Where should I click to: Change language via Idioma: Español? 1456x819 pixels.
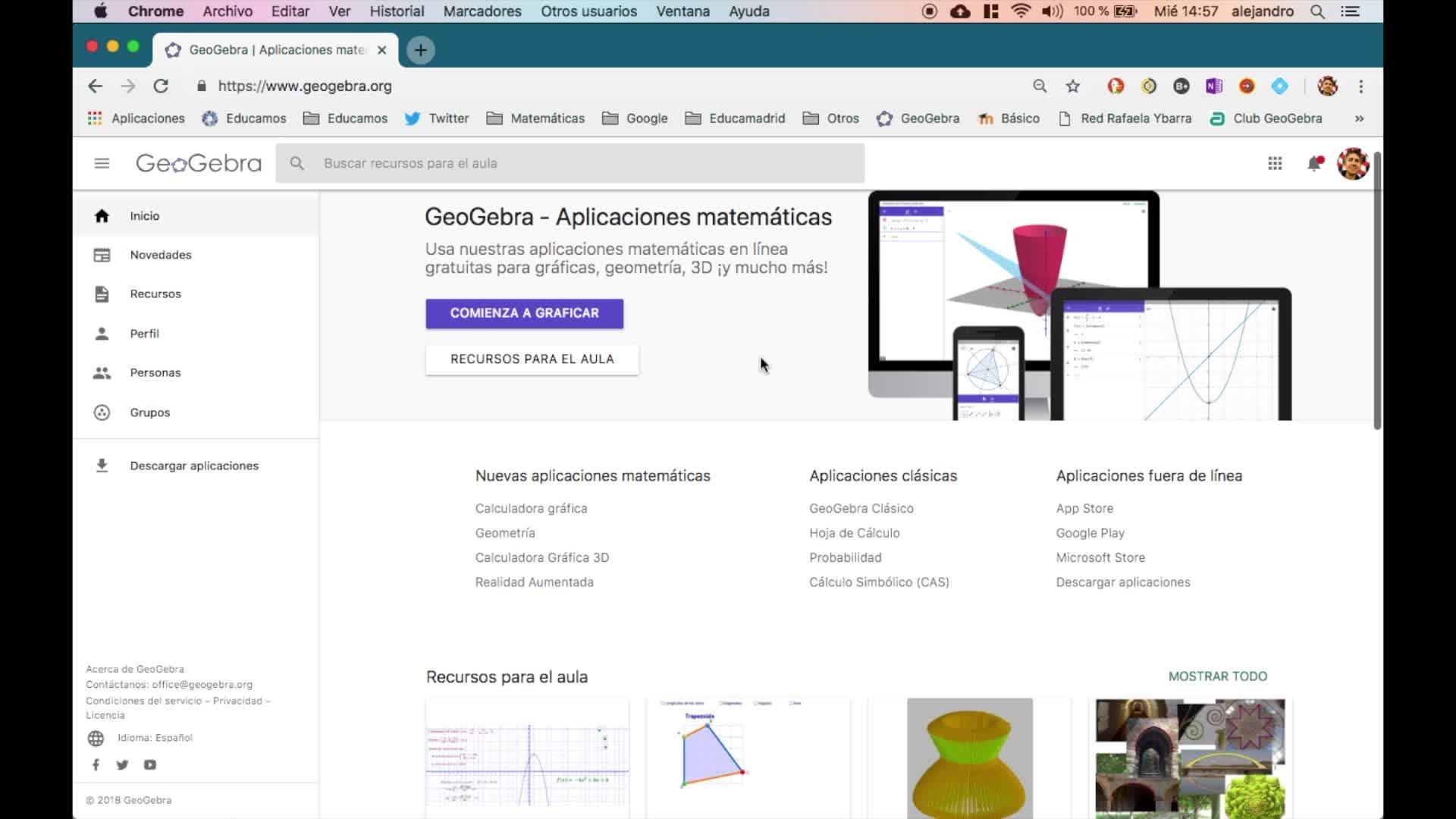155,738
